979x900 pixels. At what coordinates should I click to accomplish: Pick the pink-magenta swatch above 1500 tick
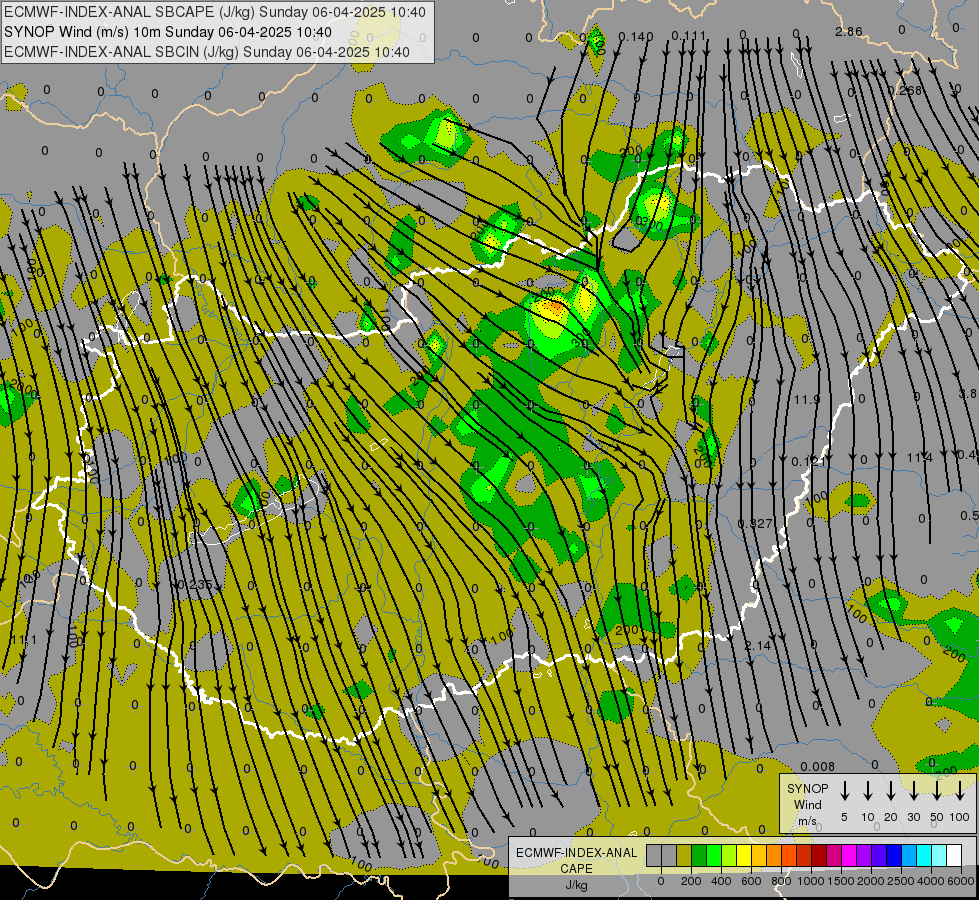point(834,855)
